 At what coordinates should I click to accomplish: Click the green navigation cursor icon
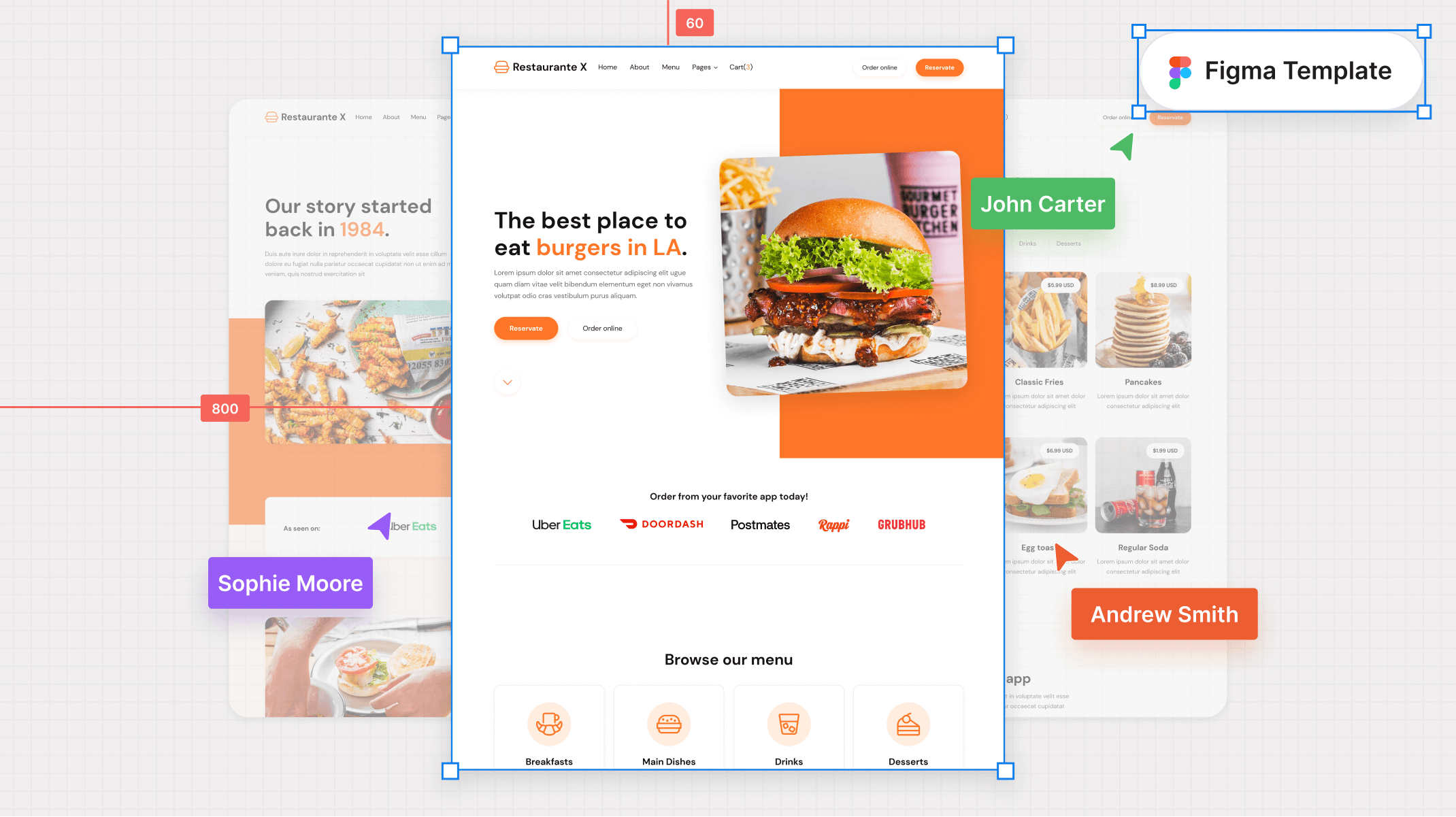pyautogui.click(x=1122, y=147)
